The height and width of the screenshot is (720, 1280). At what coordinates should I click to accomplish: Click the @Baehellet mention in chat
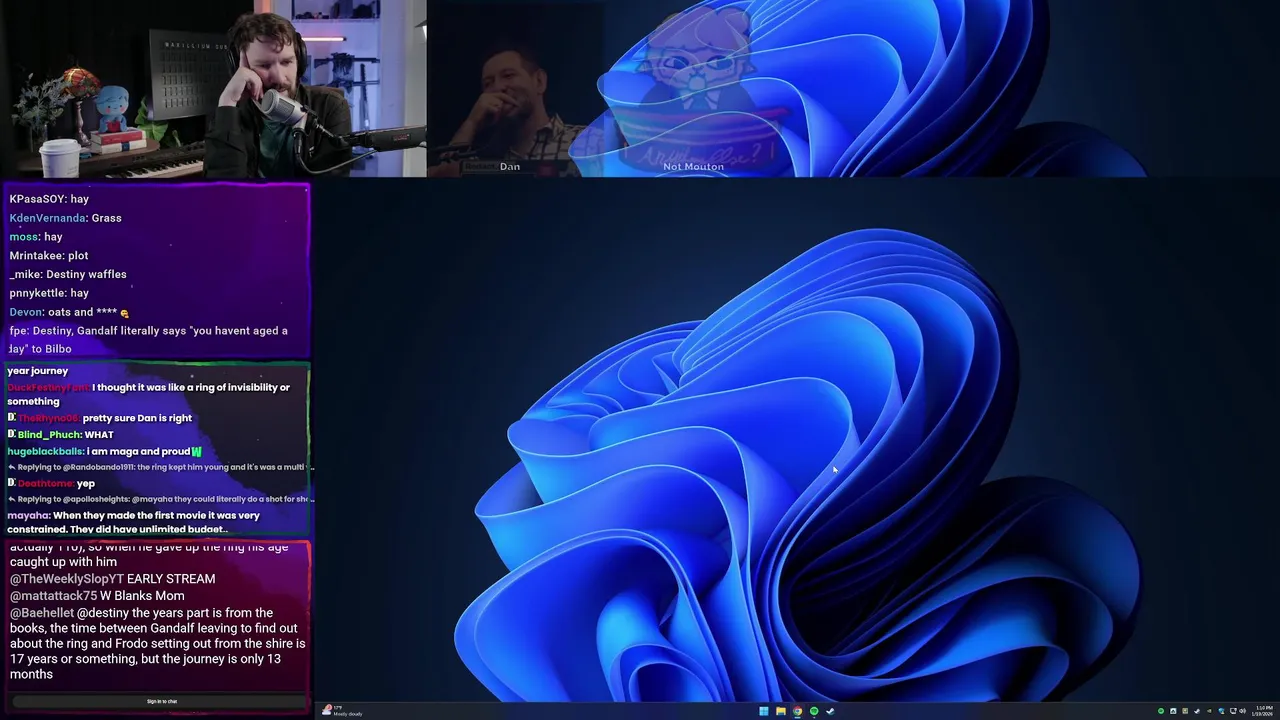(42, 613)
